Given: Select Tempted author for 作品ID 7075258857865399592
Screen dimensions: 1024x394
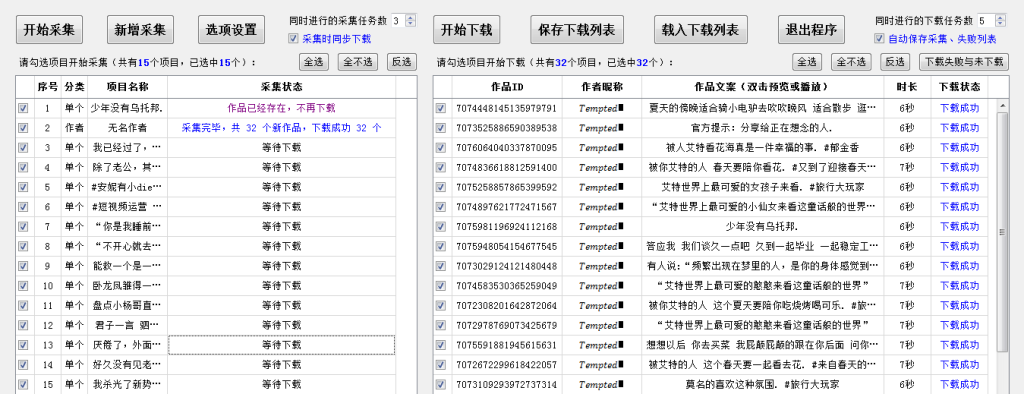Looking at the screenshot, I should tap(601, 187).
